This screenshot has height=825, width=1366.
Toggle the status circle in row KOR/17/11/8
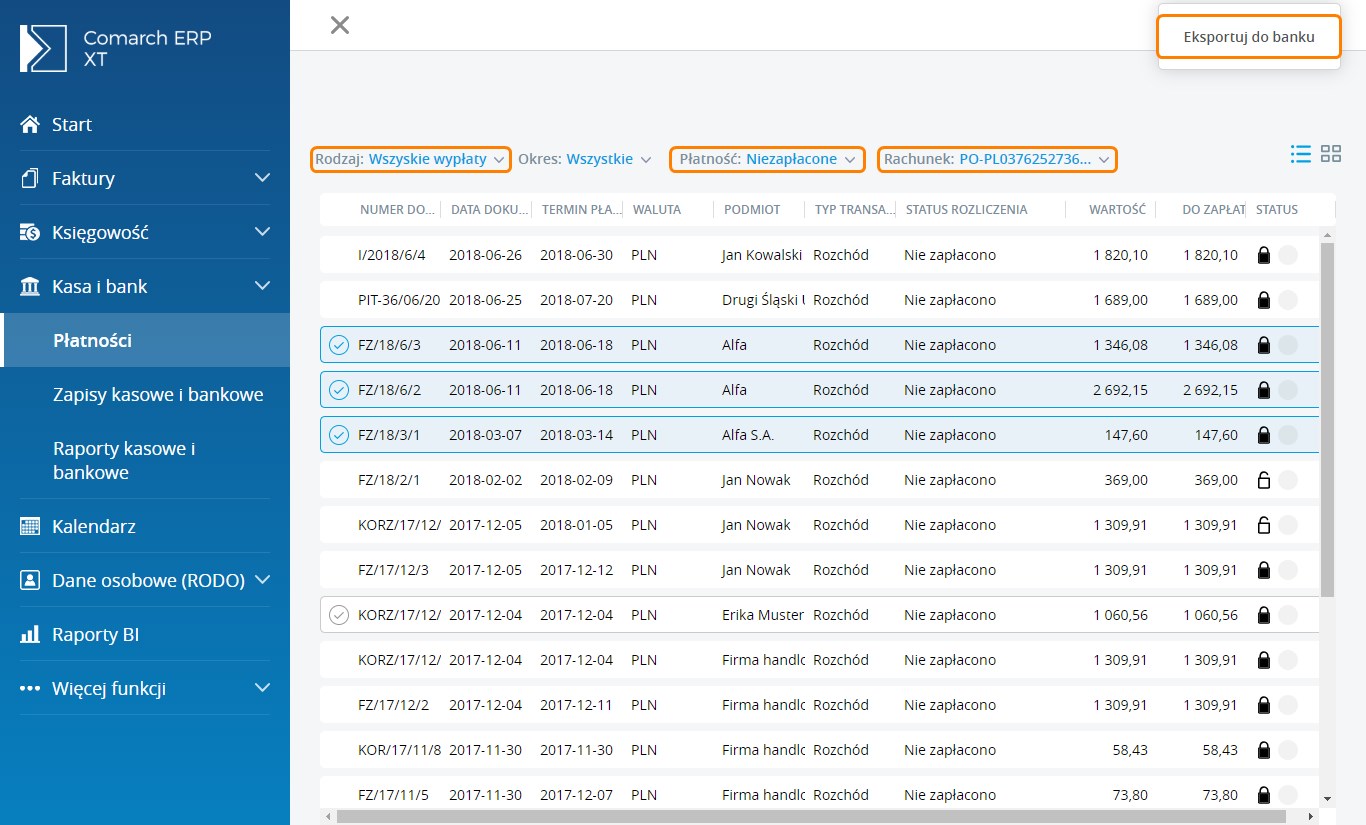tap(1288, 750)
